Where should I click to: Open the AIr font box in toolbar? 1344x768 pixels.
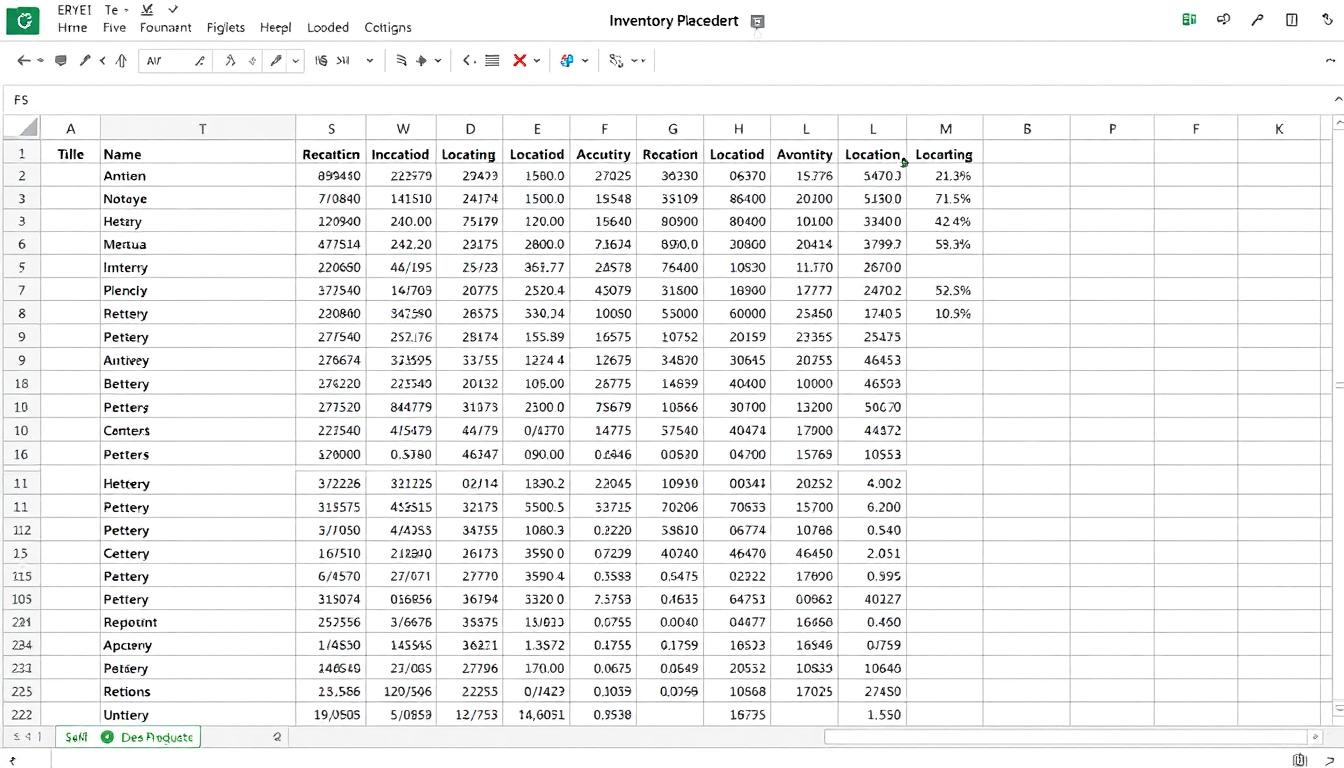pos(175,61)
